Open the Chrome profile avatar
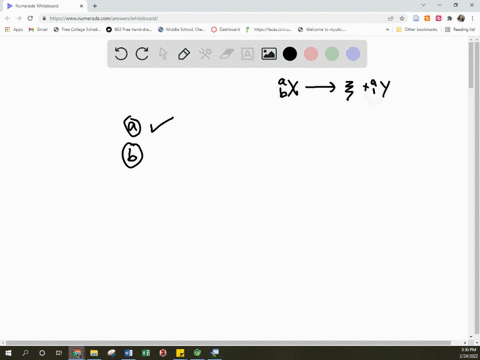480x360 pixels. pos(461,18)
